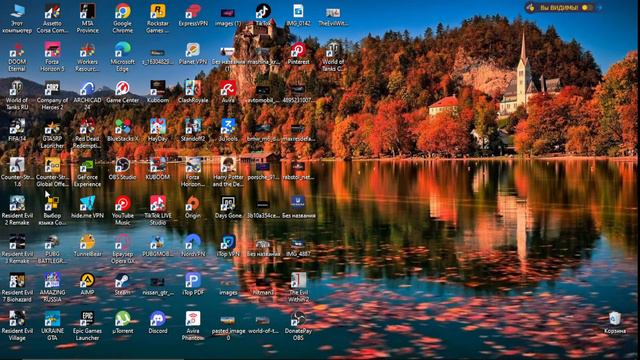Select the Корзина recycle bin
This screenshot has width=640, height=360.
pyautogui.click(x=615, y=323)
